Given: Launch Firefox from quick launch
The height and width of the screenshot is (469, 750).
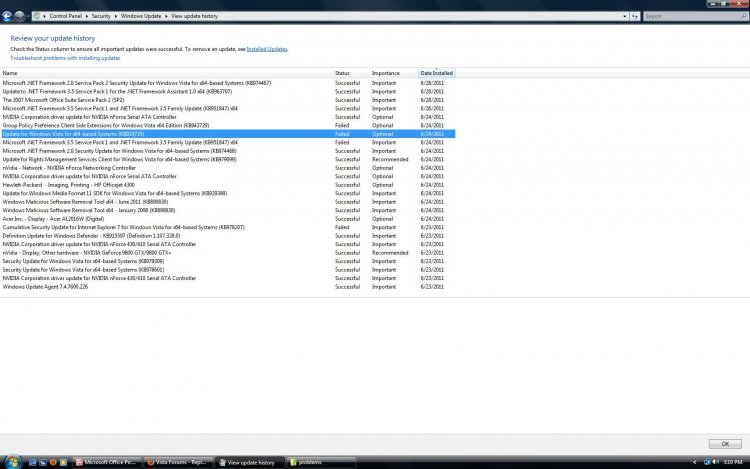Looking at the screenshot, I should coord(53,462).
